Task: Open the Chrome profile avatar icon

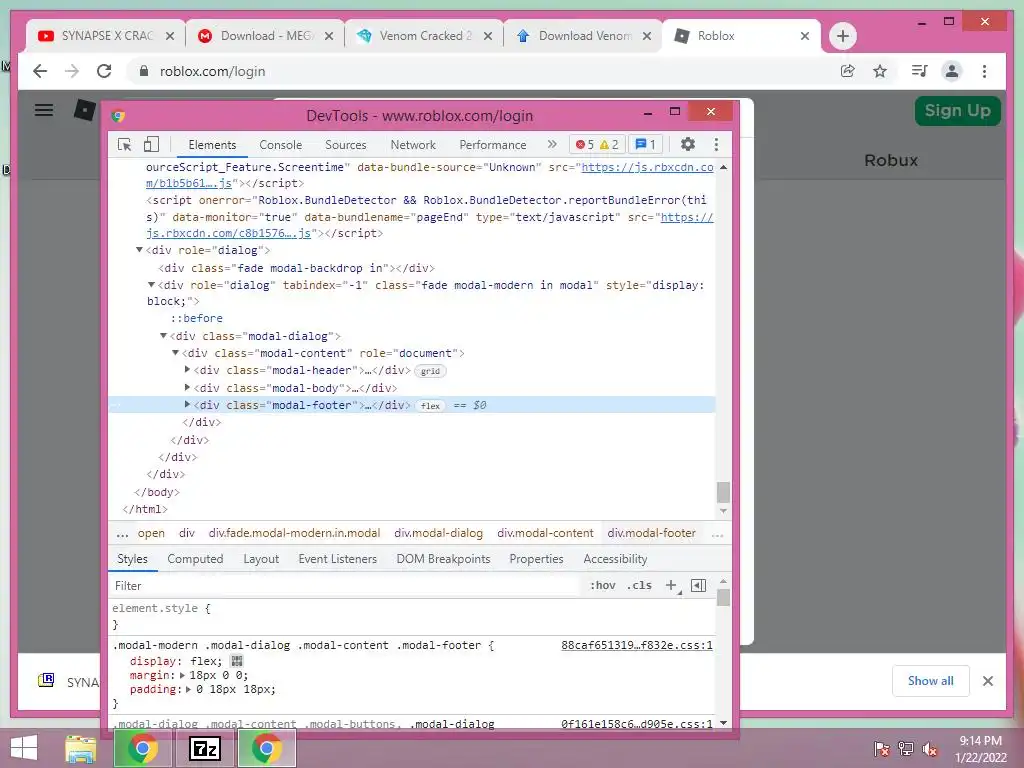Action: pyautogui.click(x=952, y=71)
